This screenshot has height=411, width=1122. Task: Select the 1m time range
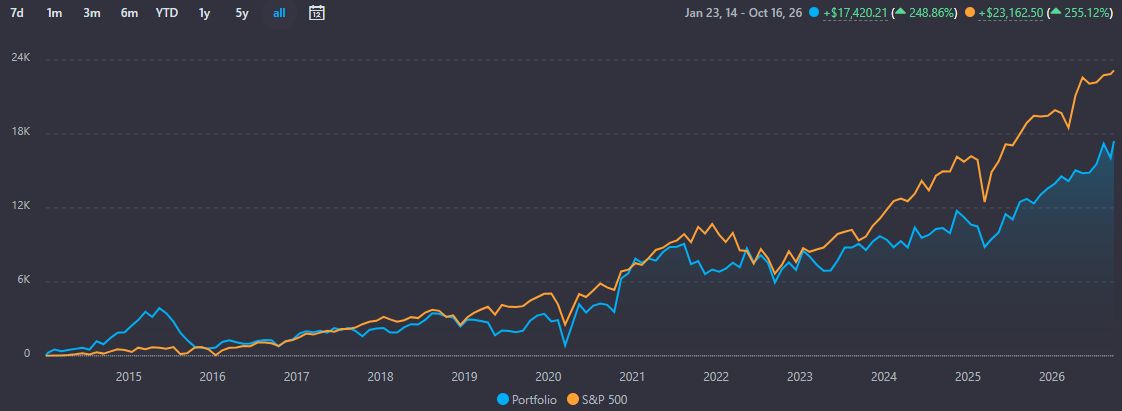[54, 13]
